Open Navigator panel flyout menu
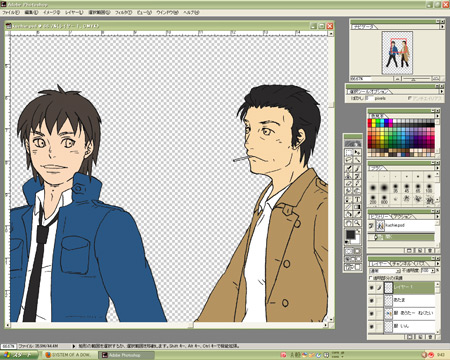Screen dimensions: 450x360 pyautogui.click(x=442, y=27)
